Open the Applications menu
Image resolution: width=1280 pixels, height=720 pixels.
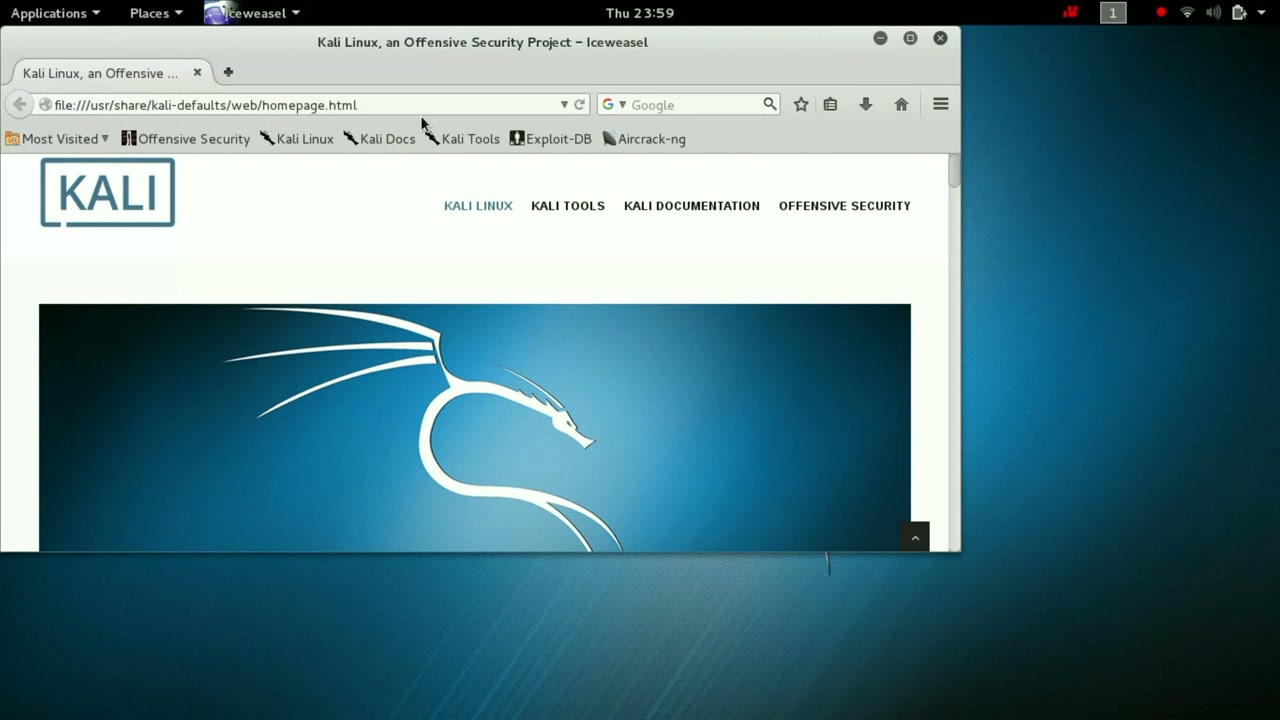tap(55, 13)
